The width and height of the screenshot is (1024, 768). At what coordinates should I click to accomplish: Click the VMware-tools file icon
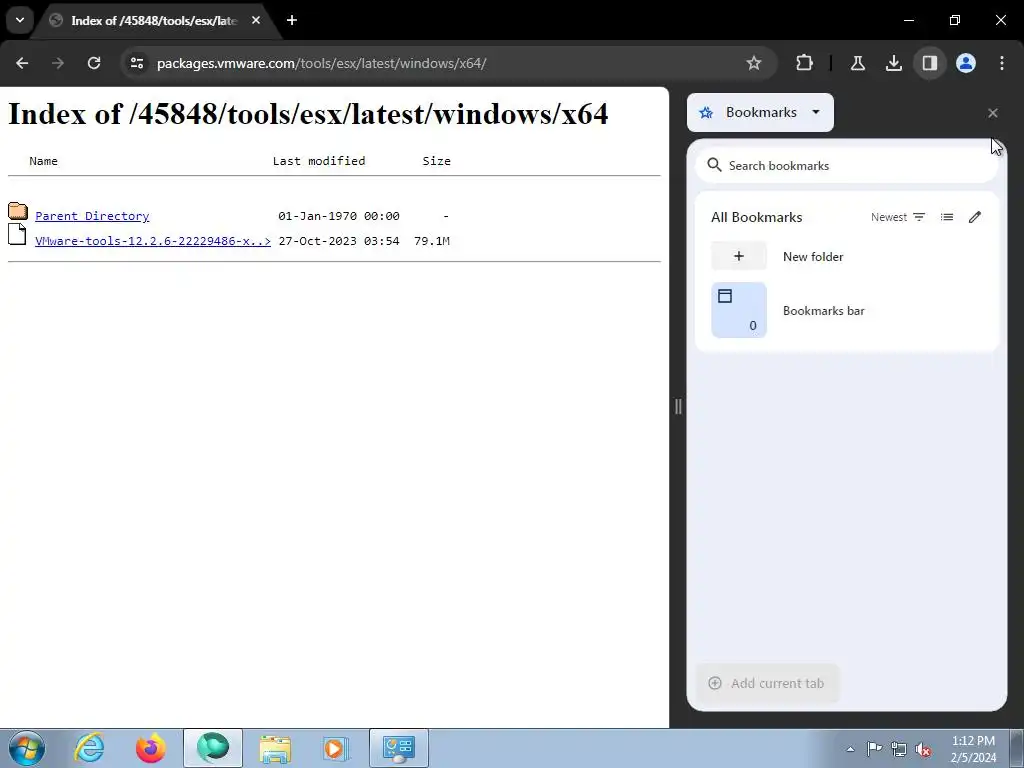[x=17, y=234]
